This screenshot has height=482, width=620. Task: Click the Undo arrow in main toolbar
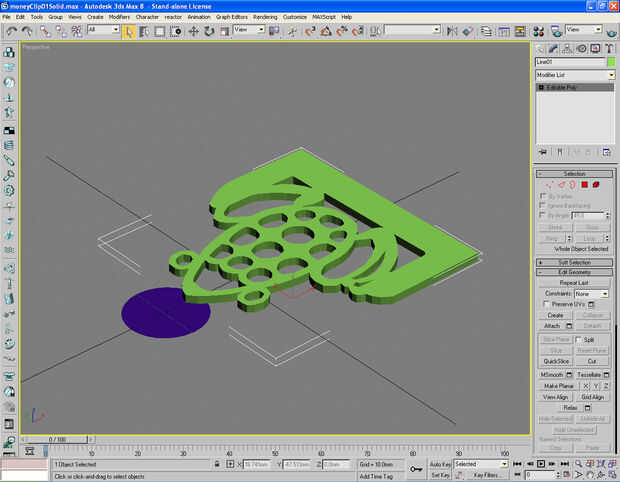tap(11, 31)
